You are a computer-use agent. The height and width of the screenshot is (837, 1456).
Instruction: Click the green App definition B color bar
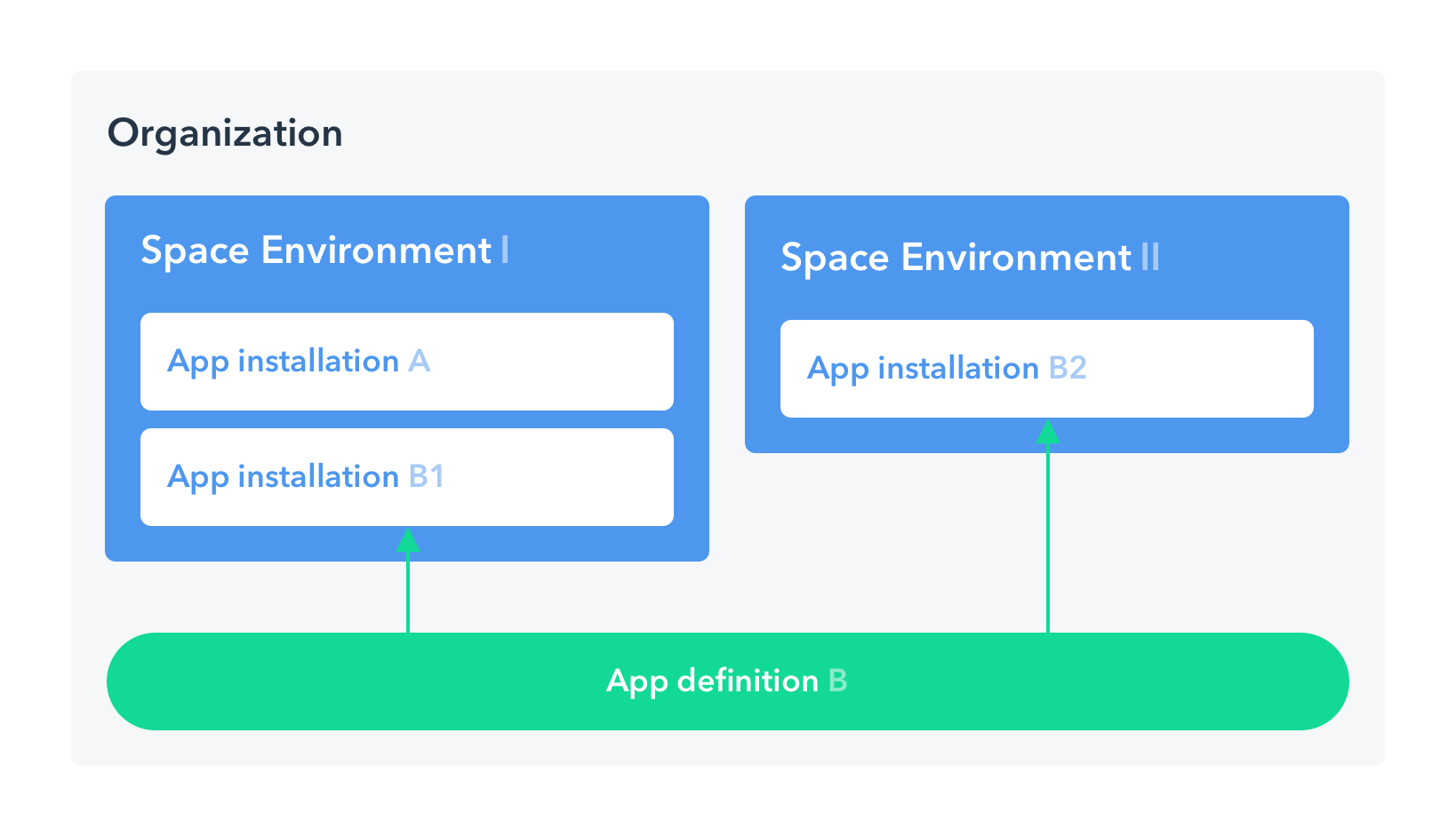(x=727, y=681)
